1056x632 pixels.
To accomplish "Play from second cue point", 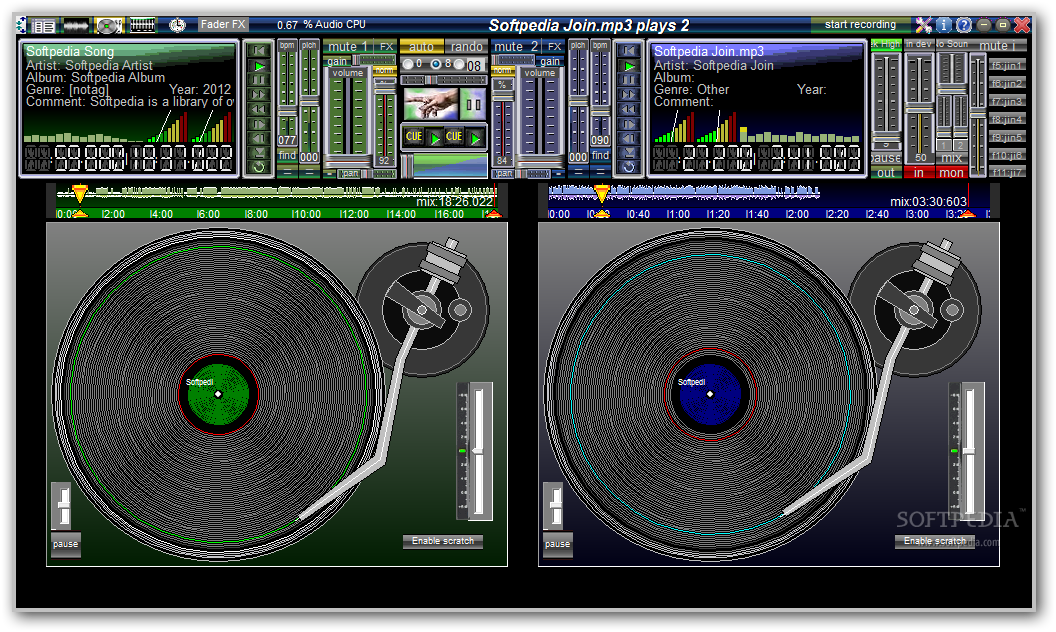I will pyautogui.click(x=475, y=138).
